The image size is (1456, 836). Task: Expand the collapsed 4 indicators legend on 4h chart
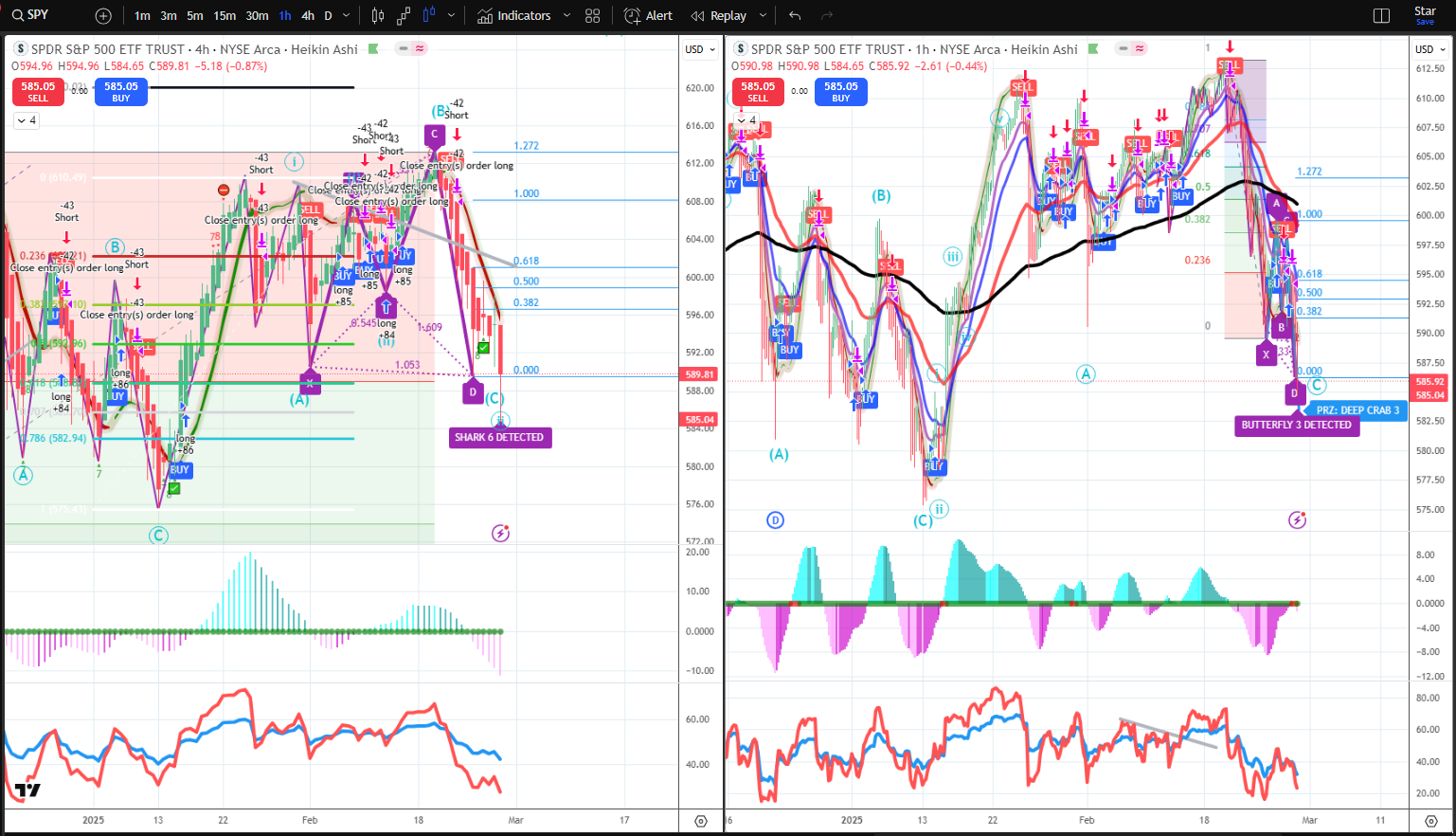click(26, 120)
